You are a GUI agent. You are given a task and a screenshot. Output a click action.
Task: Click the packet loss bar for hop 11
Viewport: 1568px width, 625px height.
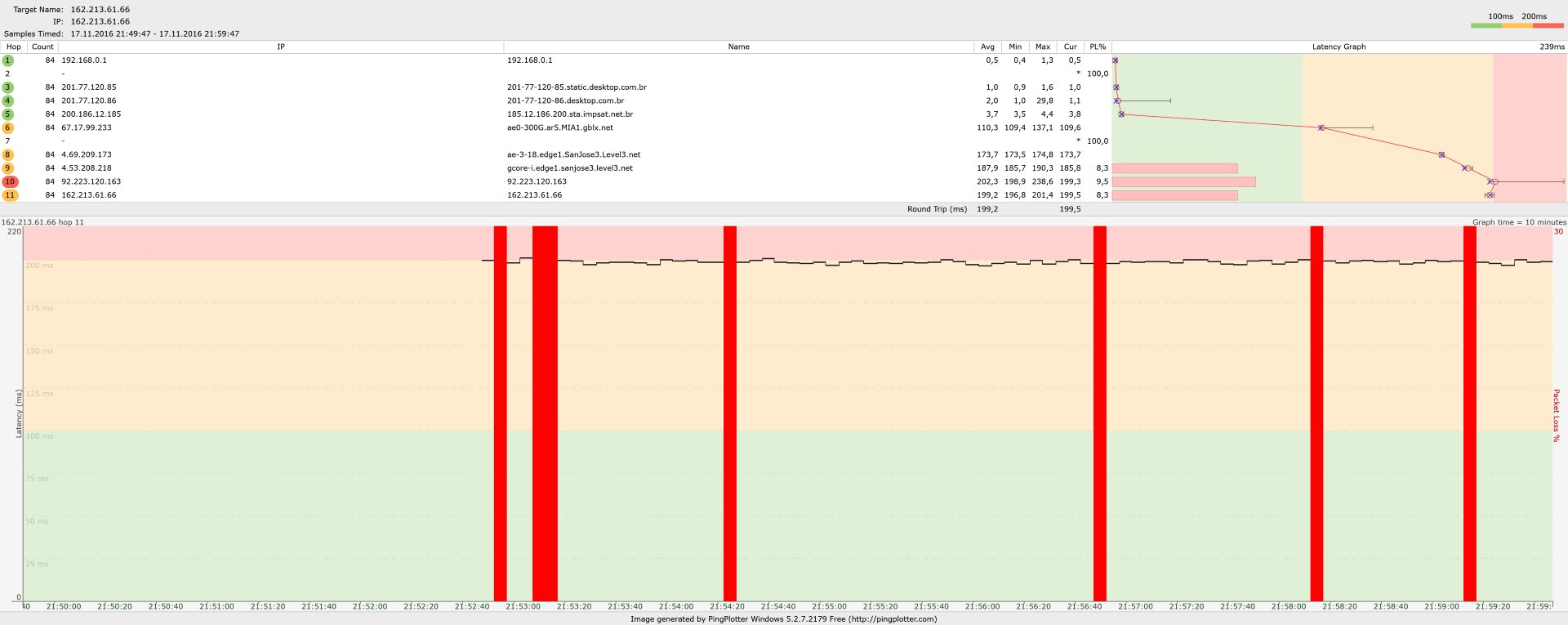[1175, 195]
